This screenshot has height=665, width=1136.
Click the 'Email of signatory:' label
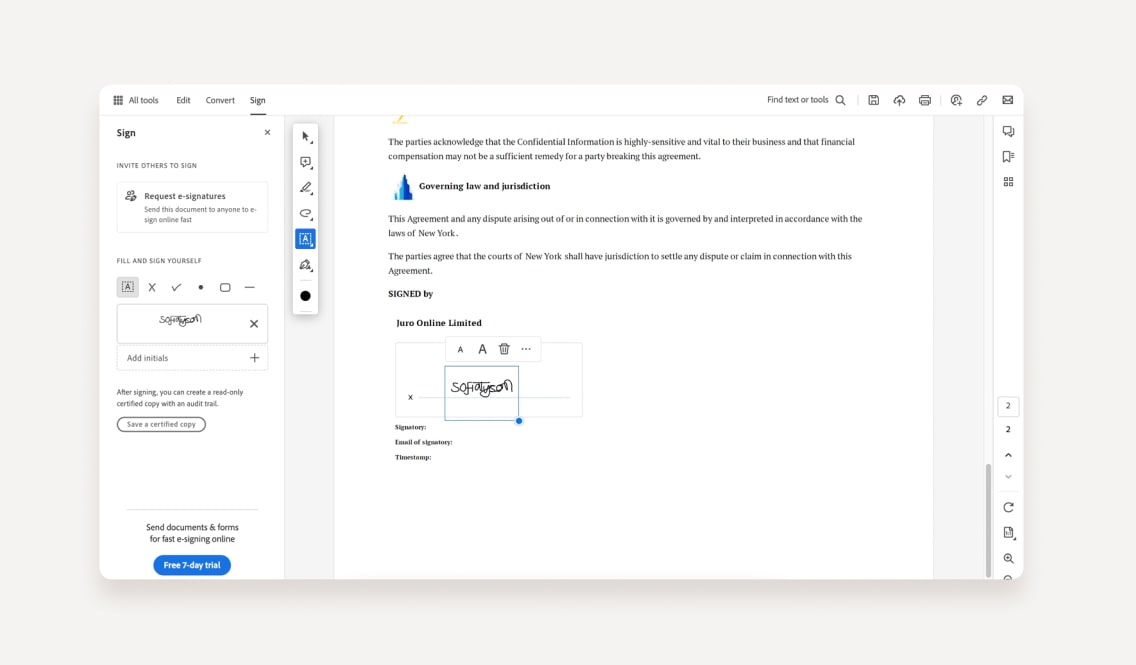click(x=424, y=442)
